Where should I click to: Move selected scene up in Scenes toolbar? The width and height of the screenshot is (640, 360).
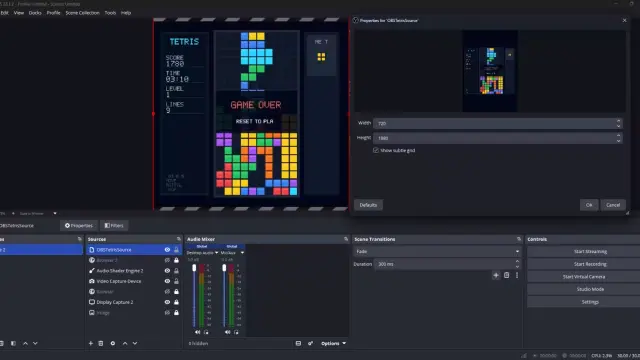click(x=25, y=343)
